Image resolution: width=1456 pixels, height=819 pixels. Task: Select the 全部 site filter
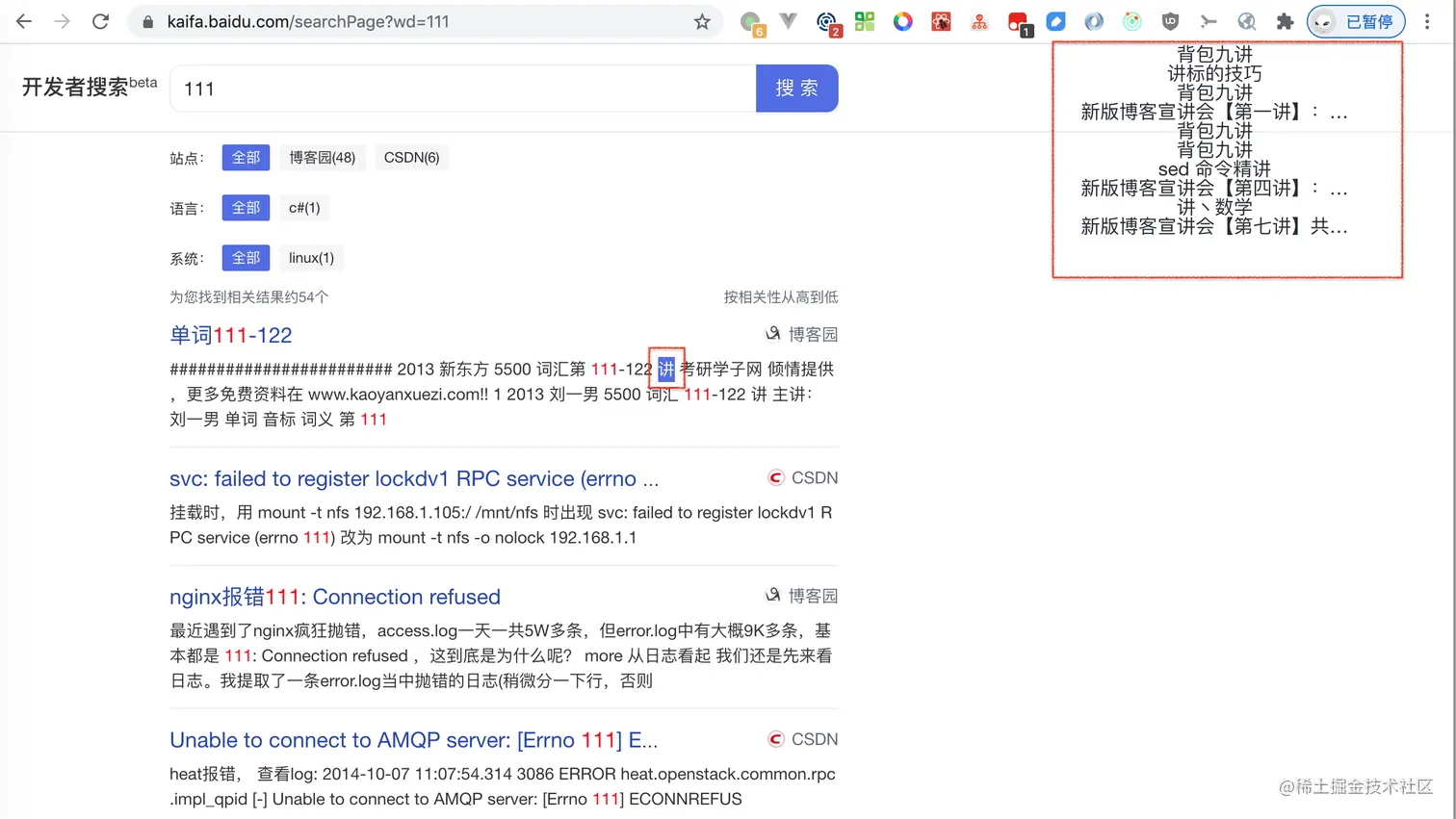click(246, 158)
